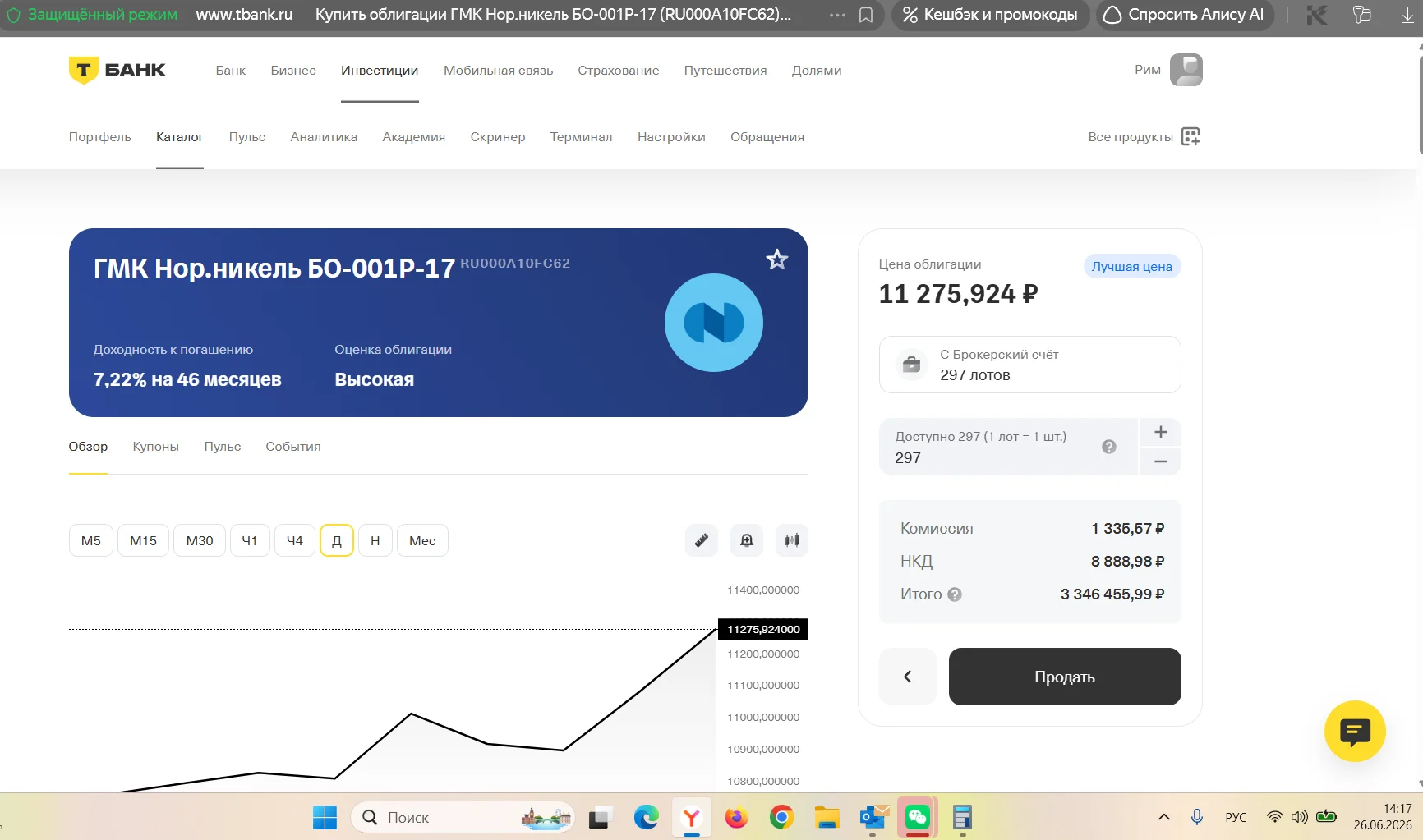
Task: Select the M30 chart timeframe
Action: 200,540
